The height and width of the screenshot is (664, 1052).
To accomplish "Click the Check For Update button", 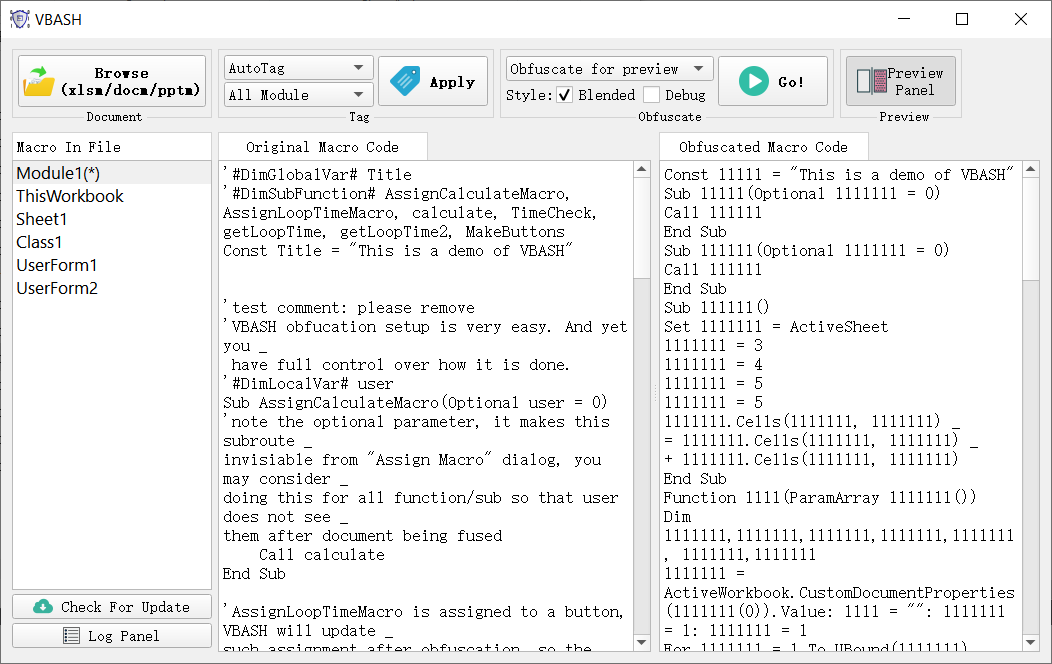I will coord(112,606).
